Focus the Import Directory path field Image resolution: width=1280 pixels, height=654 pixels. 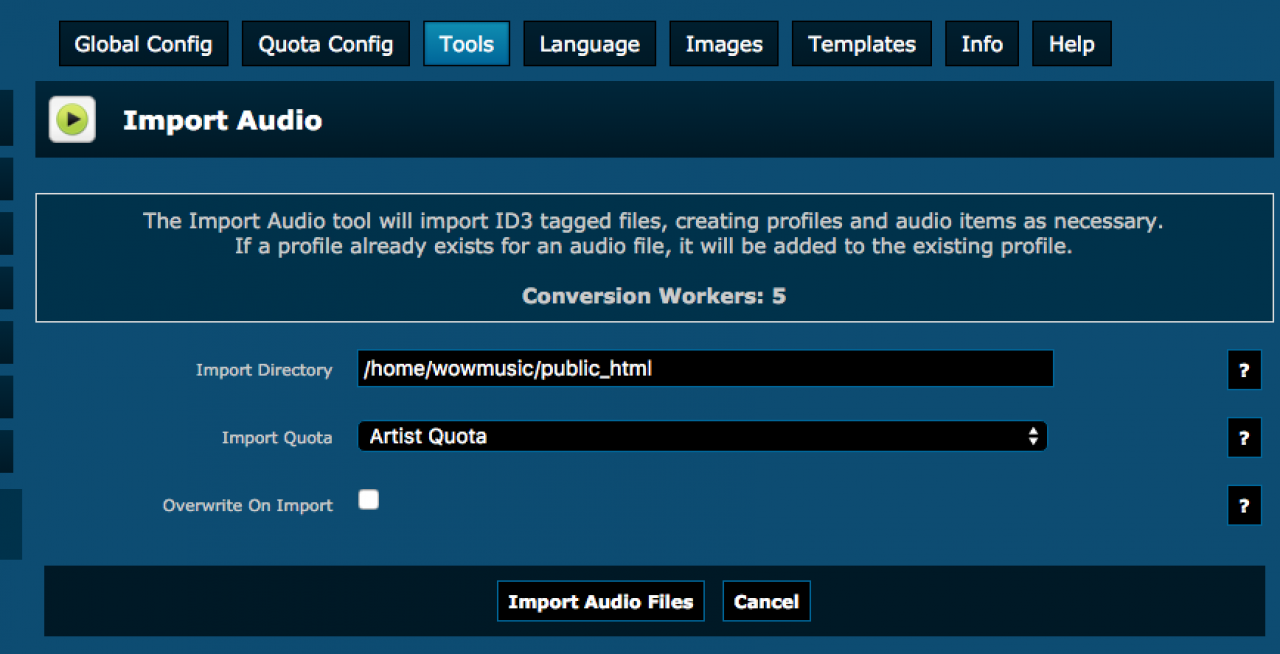[x=705, y=369]
